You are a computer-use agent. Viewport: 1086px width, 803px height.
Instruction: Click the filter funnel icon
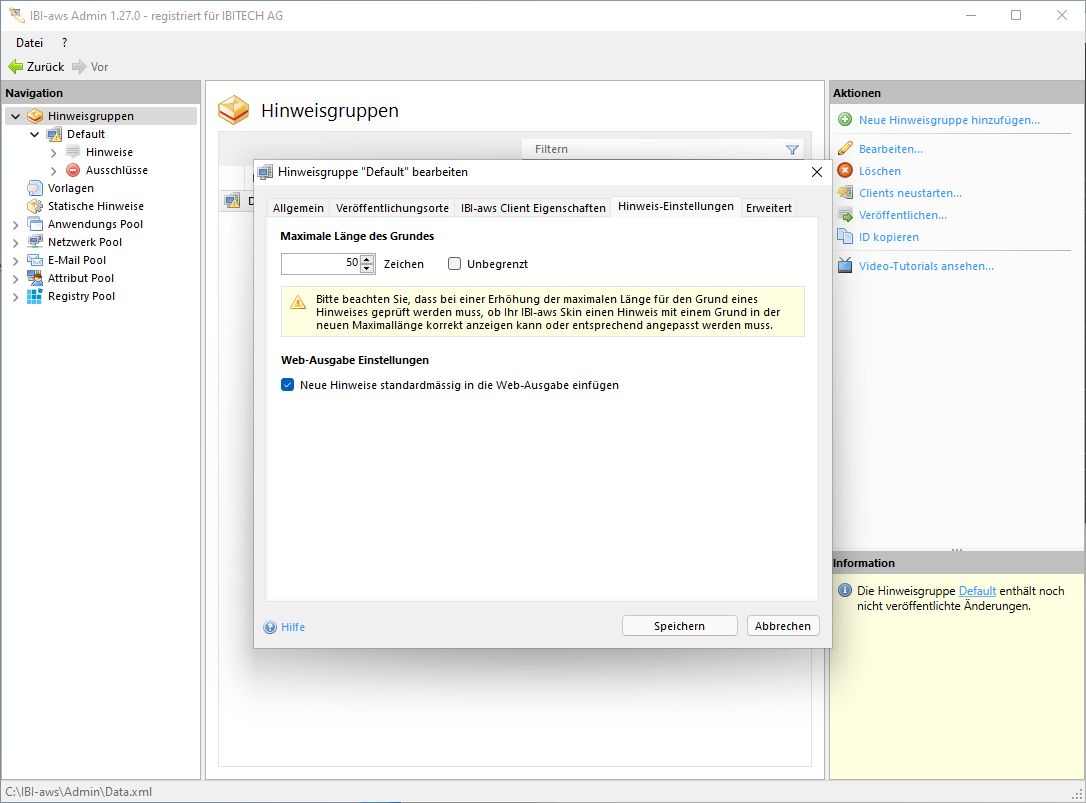tap(792, 150)
